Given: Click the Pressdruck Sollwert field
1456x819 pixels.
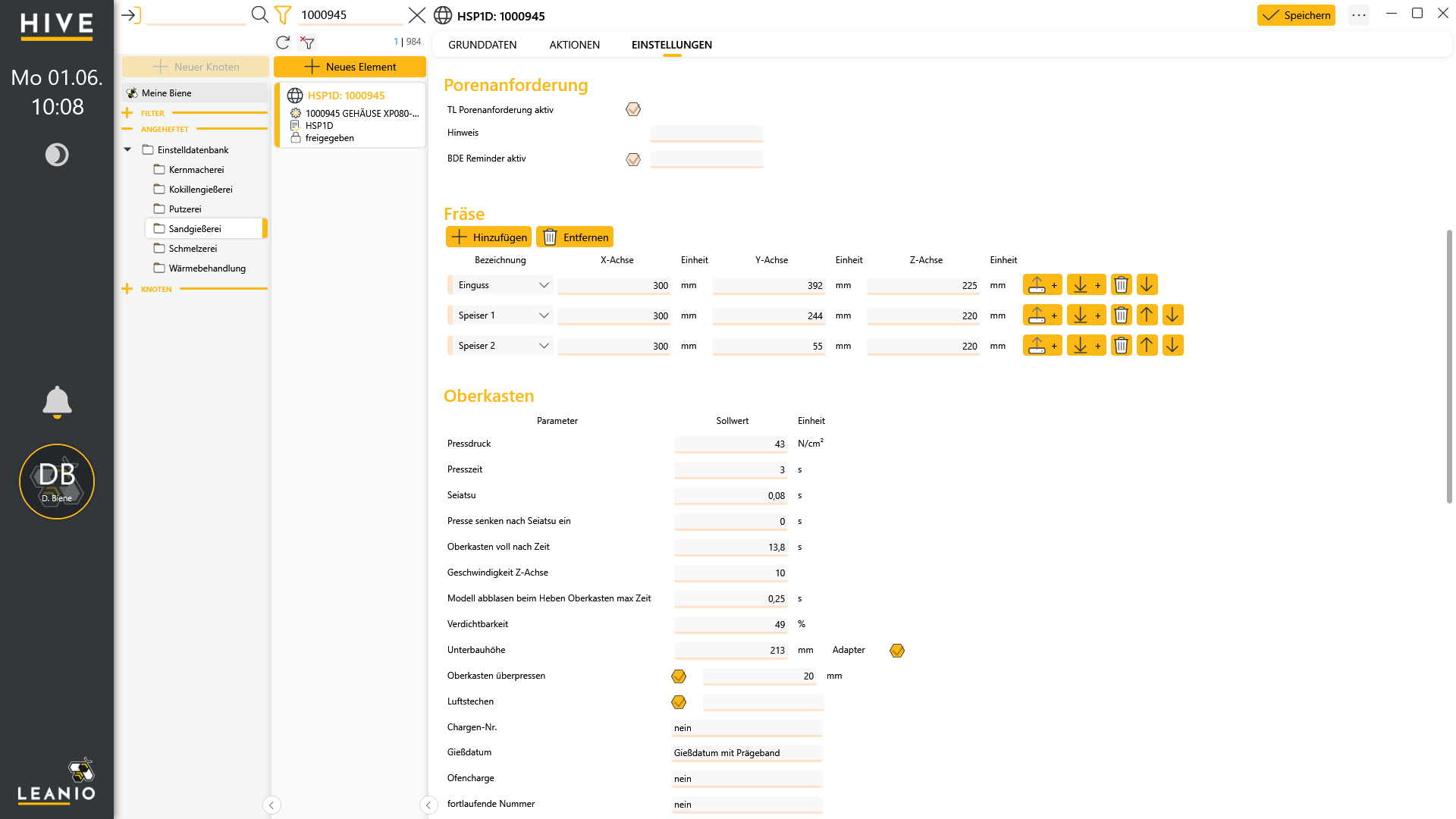Looking at the screenshot, I should (x=731, y=444).
